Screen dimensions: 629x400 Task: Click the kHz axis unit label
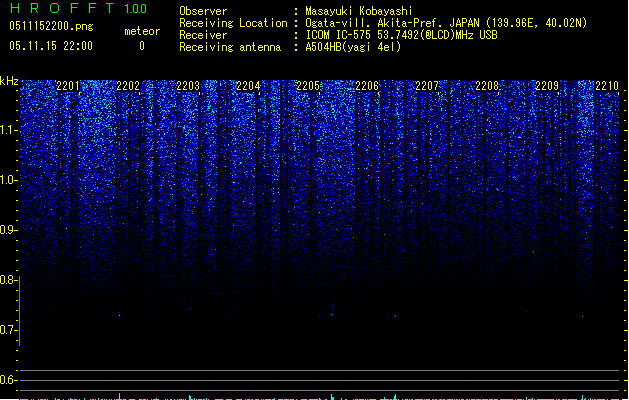9,81
